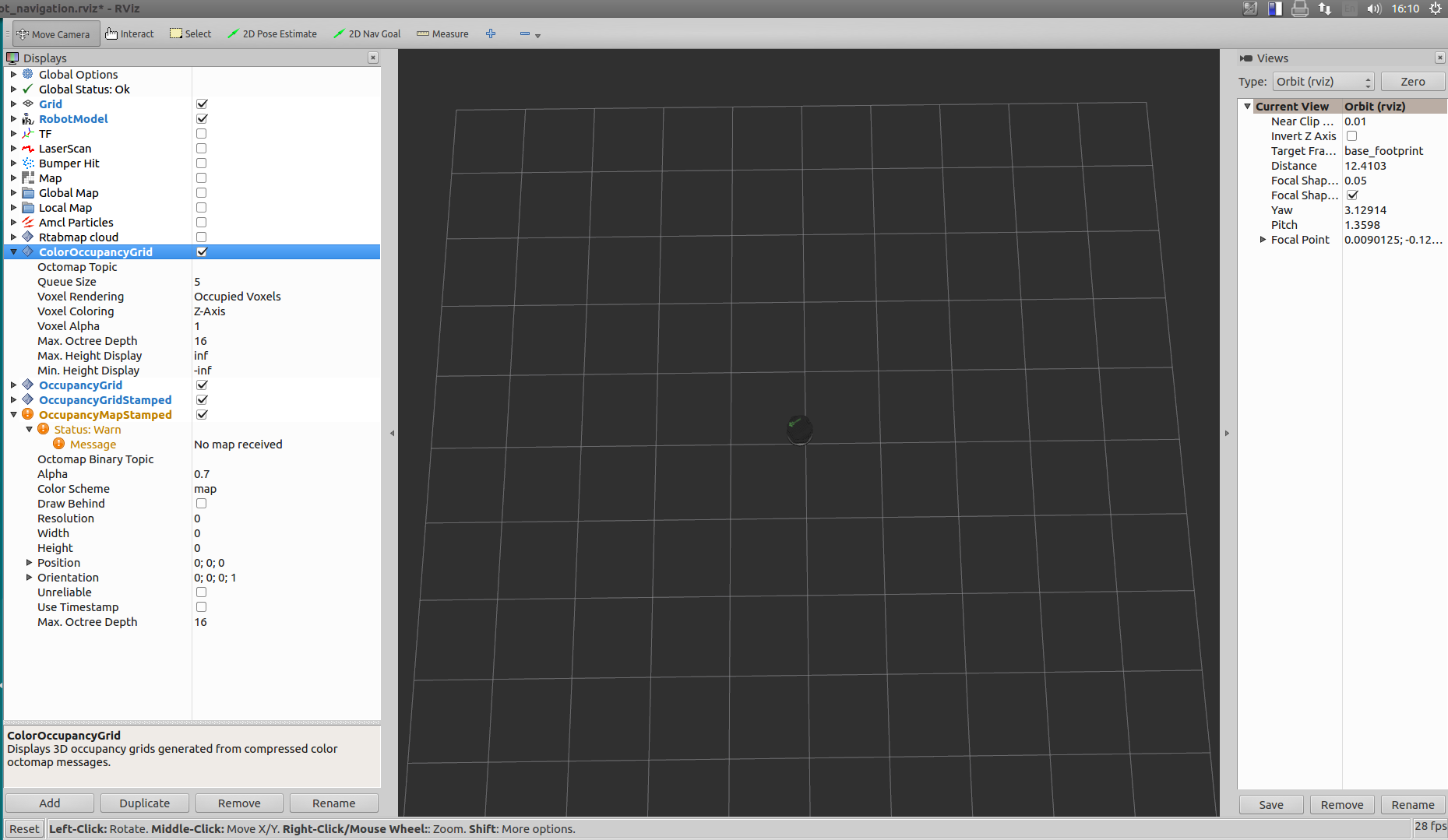1448x840 pixels.
Task: Uncheck the Grid display visibility checkbox
Action: tap(202, 104)
